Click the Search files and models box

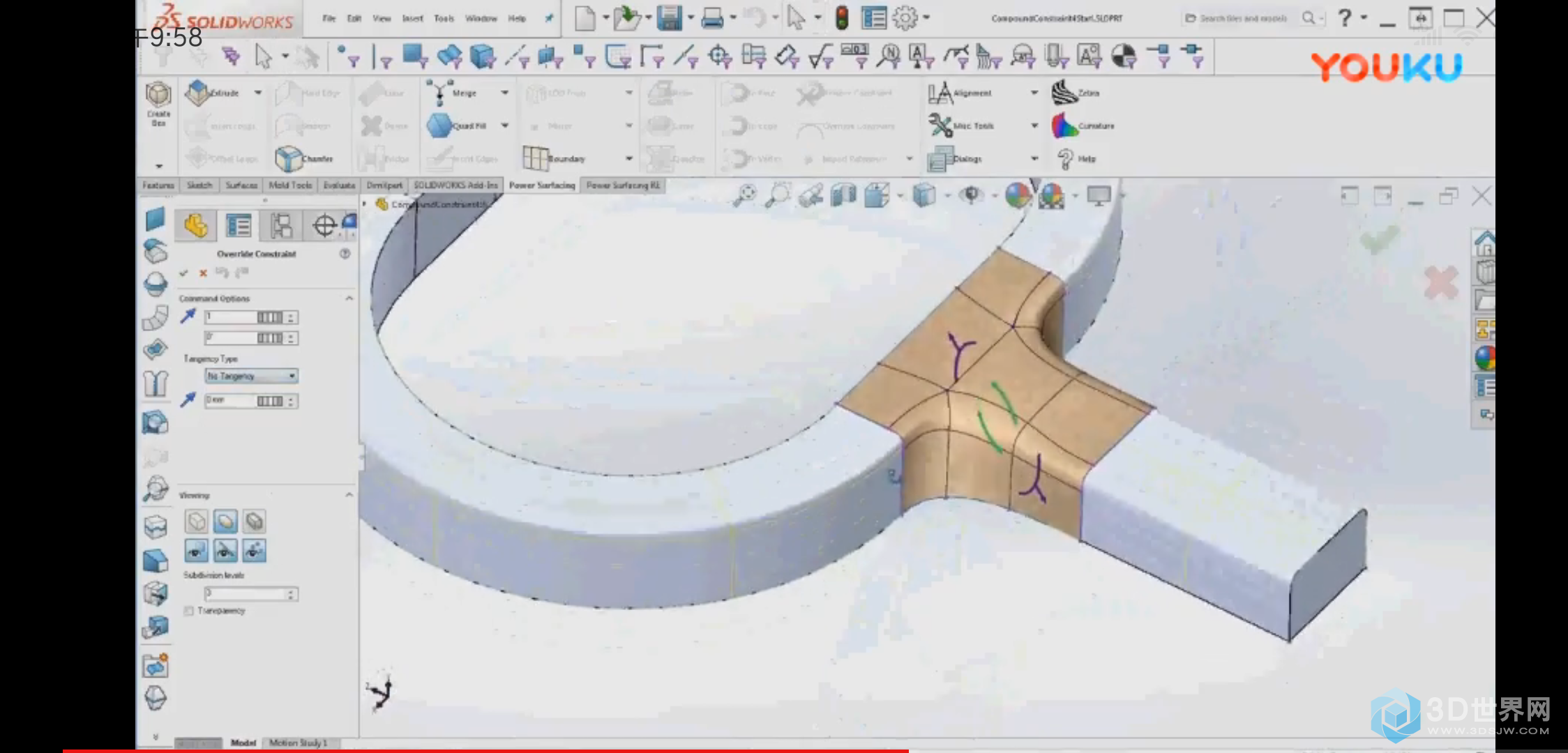click(1244, 18)
